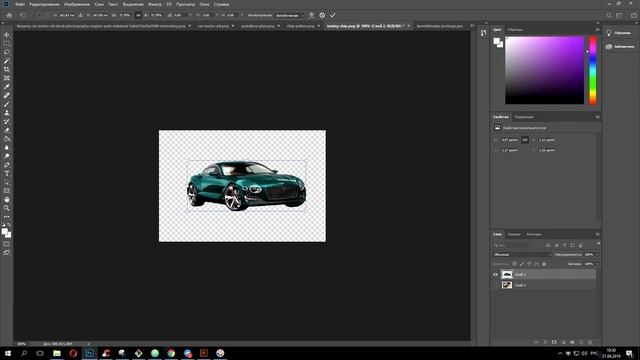Image resolution: width=640 pixels, height=360 pixels.
Task: Click the Home icon in options bar
Action: (x=9, y=15)
